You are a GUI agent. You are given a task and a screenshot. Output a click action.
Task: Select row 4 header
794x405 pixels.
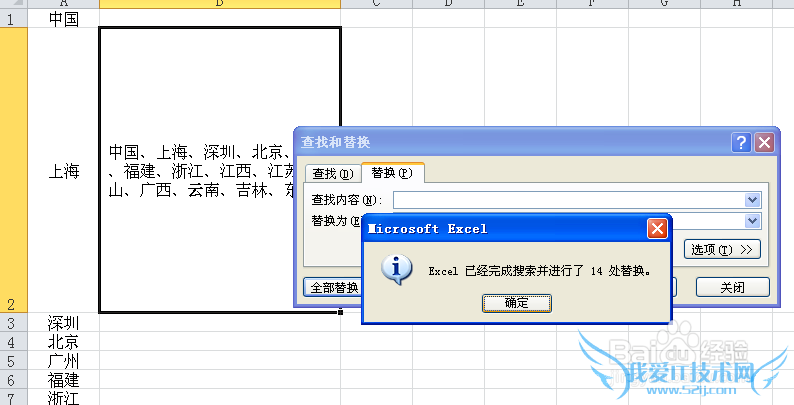click(x=14, y=341)
